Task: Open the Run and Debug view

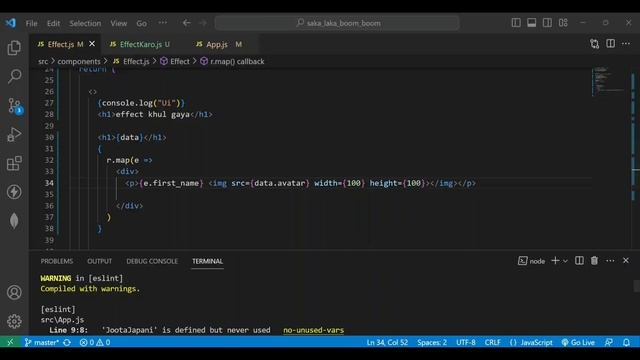Action: [x=14, y=134]
